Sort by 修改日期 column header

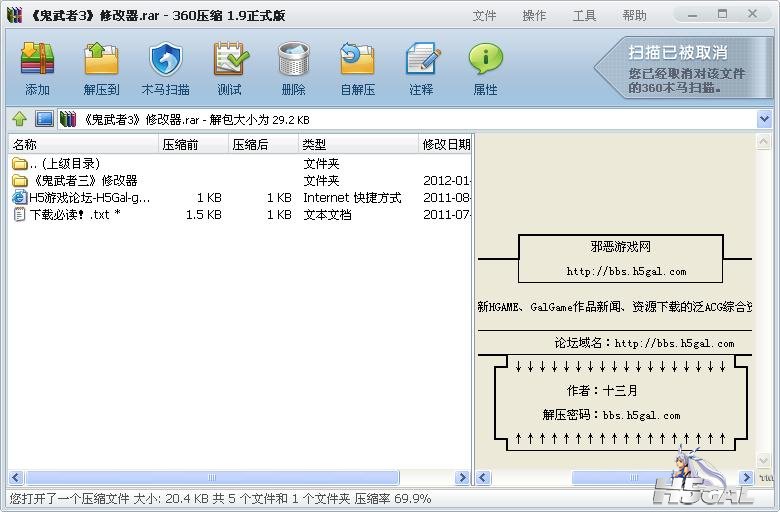pos(445,144)
